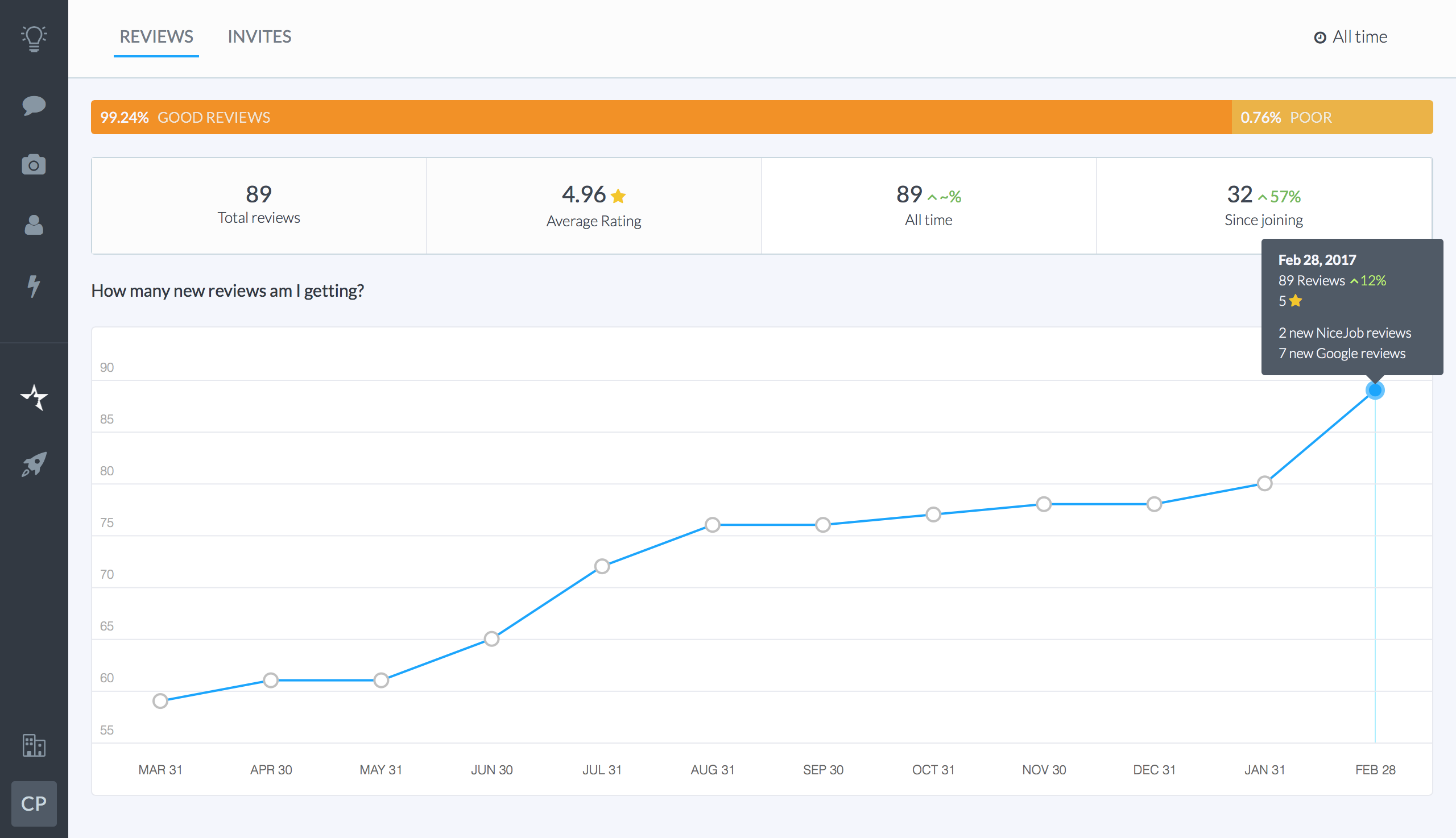Select the star reviews icon in sidebar

34,397
